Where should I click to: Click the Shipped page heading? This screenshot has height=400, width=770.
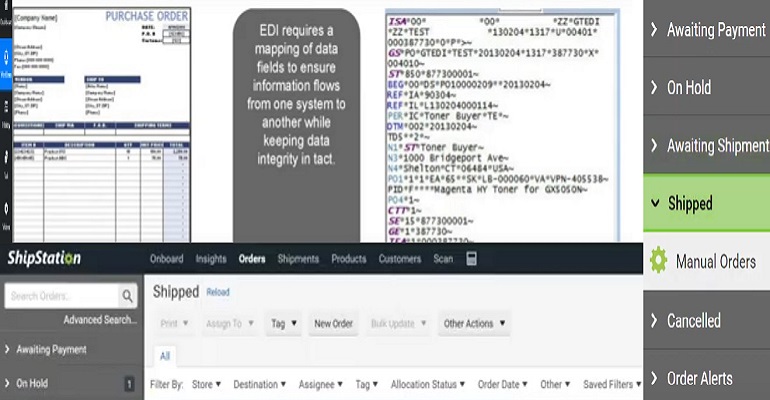[x=176, y=292]
